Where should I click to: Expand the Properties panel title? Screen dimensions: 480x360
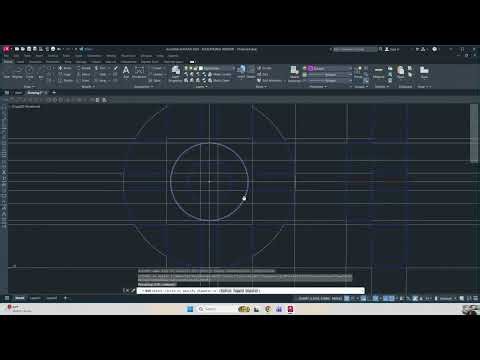(x=318, y=87)
